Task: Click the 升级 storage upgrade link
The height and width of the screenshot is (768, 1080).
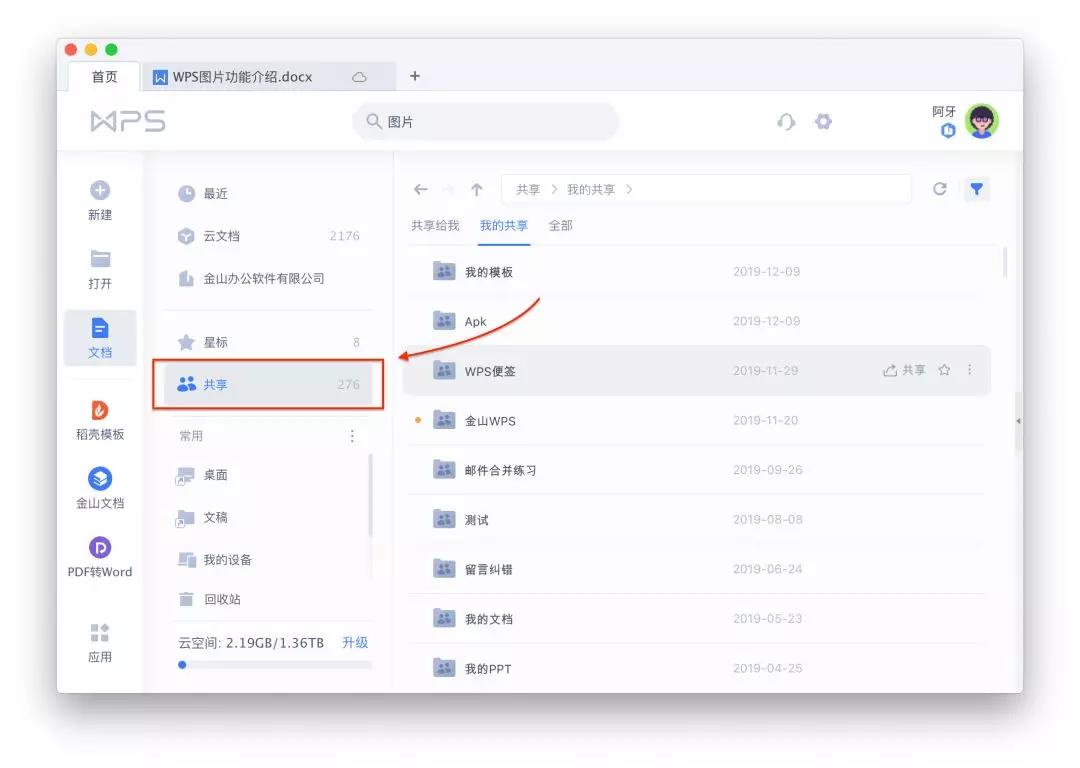Action: click(355, 642)
